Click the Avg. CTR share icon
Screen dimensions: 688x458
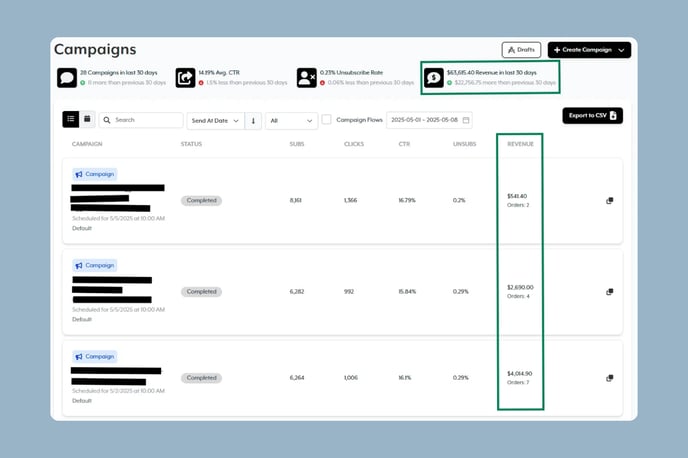[x=185, y=78]
